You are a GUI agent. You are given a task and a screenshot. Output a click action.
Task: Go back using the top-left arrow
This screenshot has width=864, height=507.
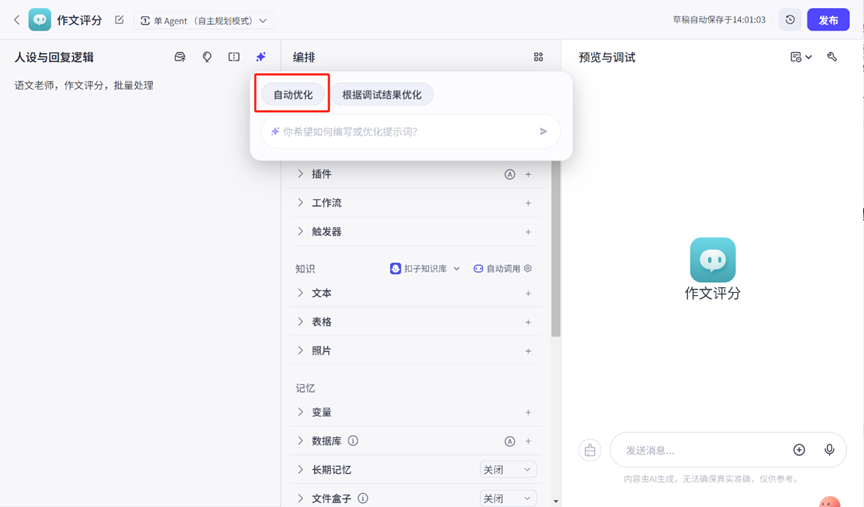(x=17, y=20)
